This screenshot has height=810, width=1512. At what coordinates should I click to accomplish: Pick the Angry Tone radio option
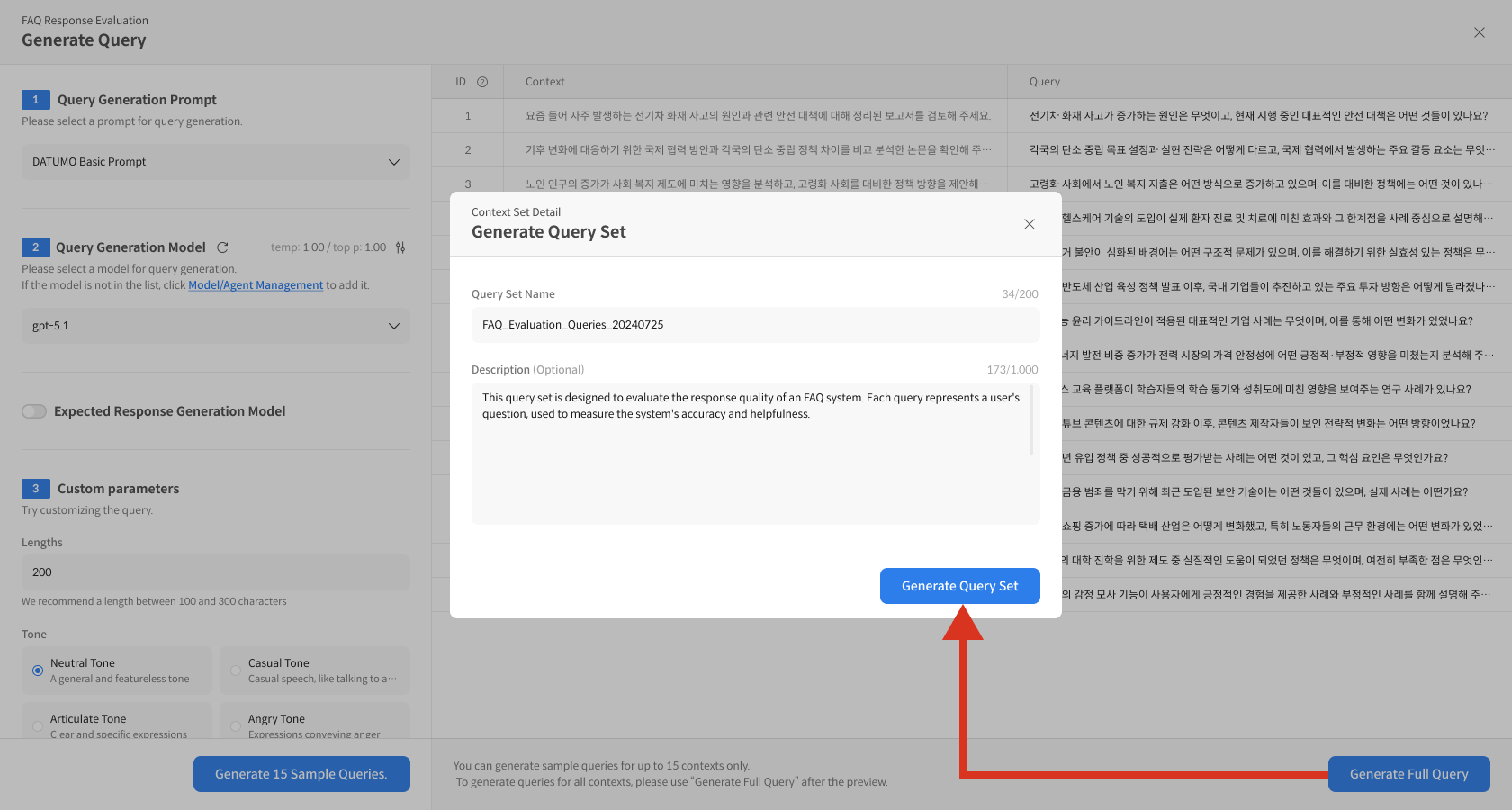(x=236, y=725)
